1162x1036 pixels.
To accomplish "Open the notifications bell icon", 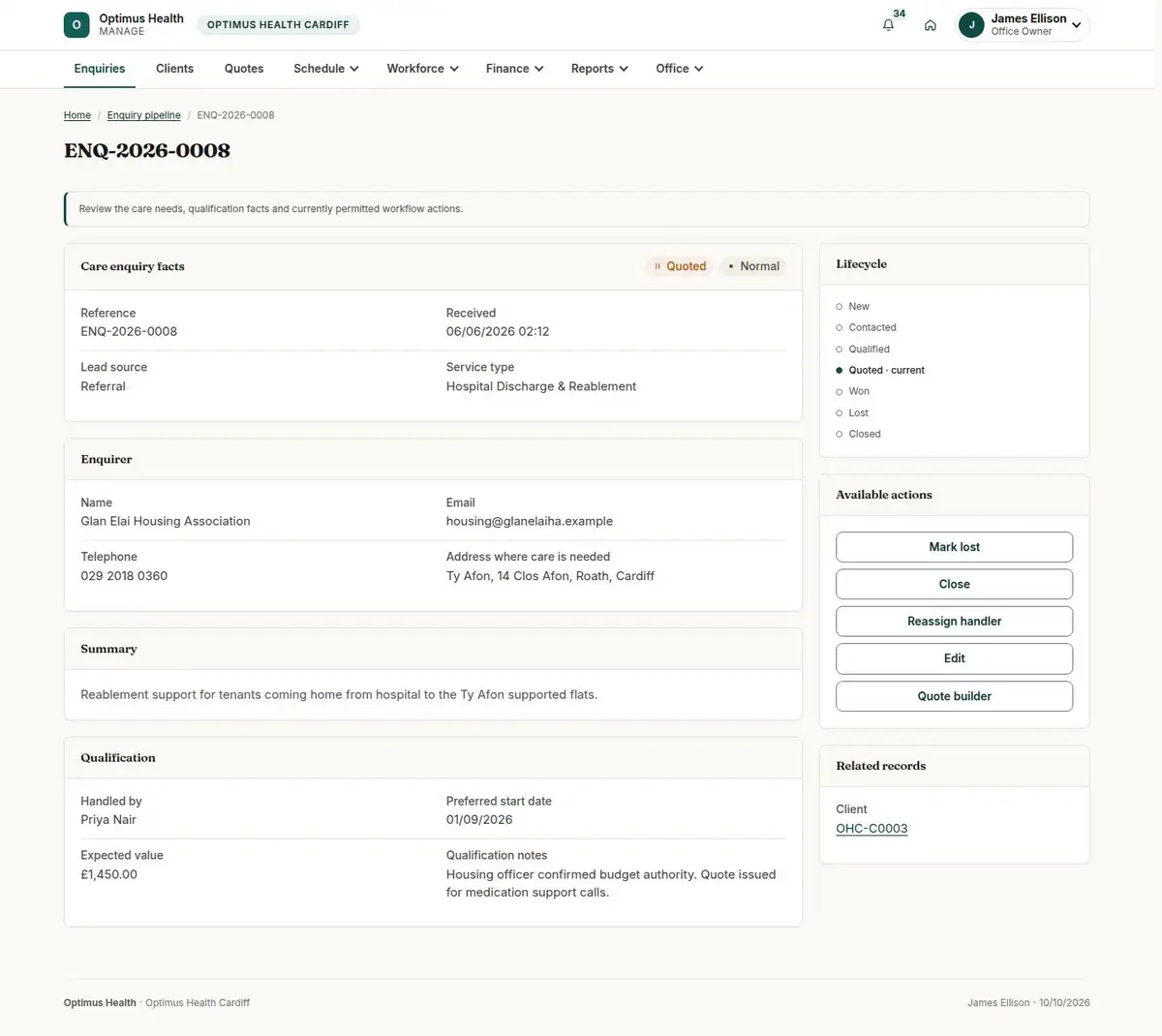I will coord(888,25).
